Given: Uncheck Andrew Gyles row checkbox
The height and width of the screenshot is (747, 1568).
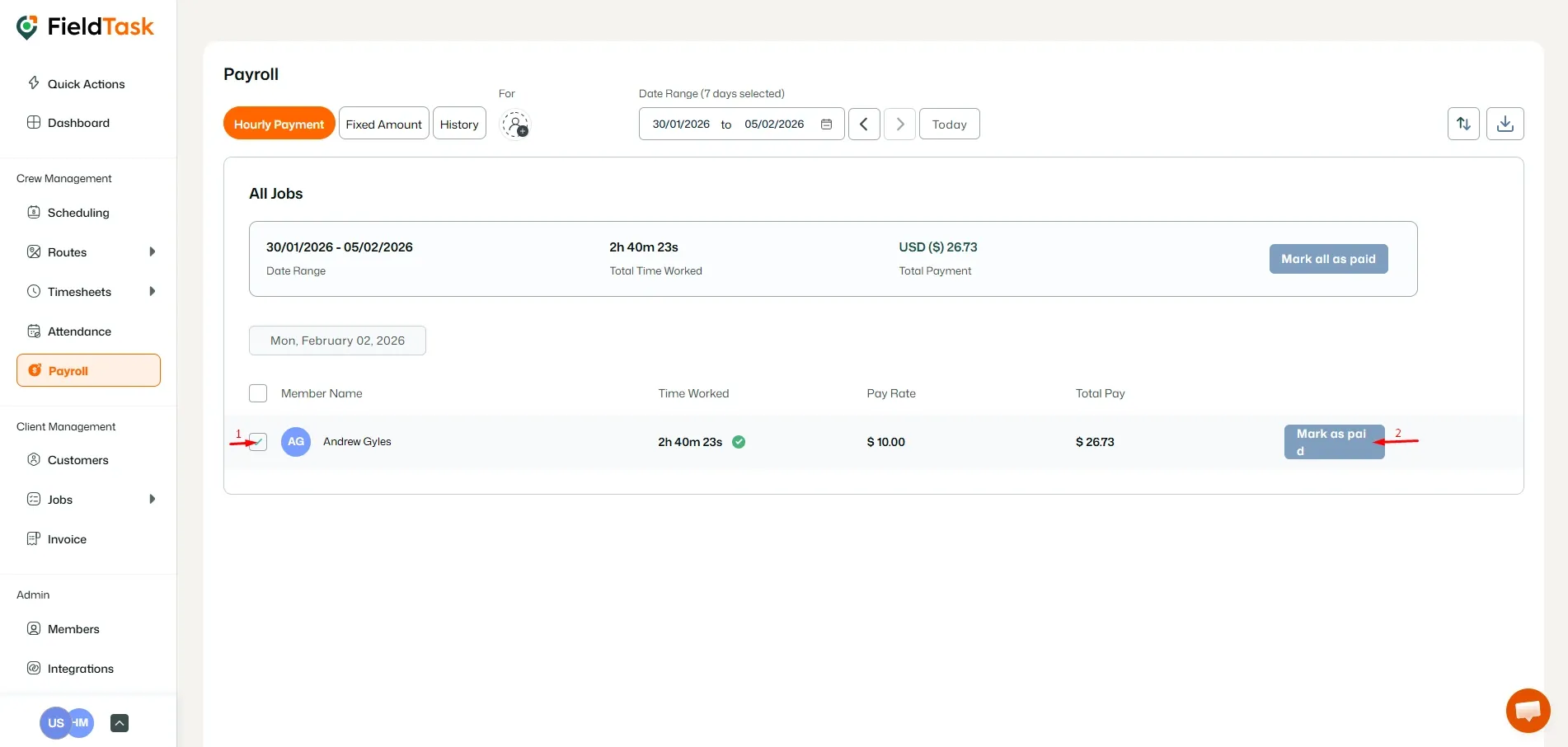Looking at the screenshot, I should tap(257, 442).
